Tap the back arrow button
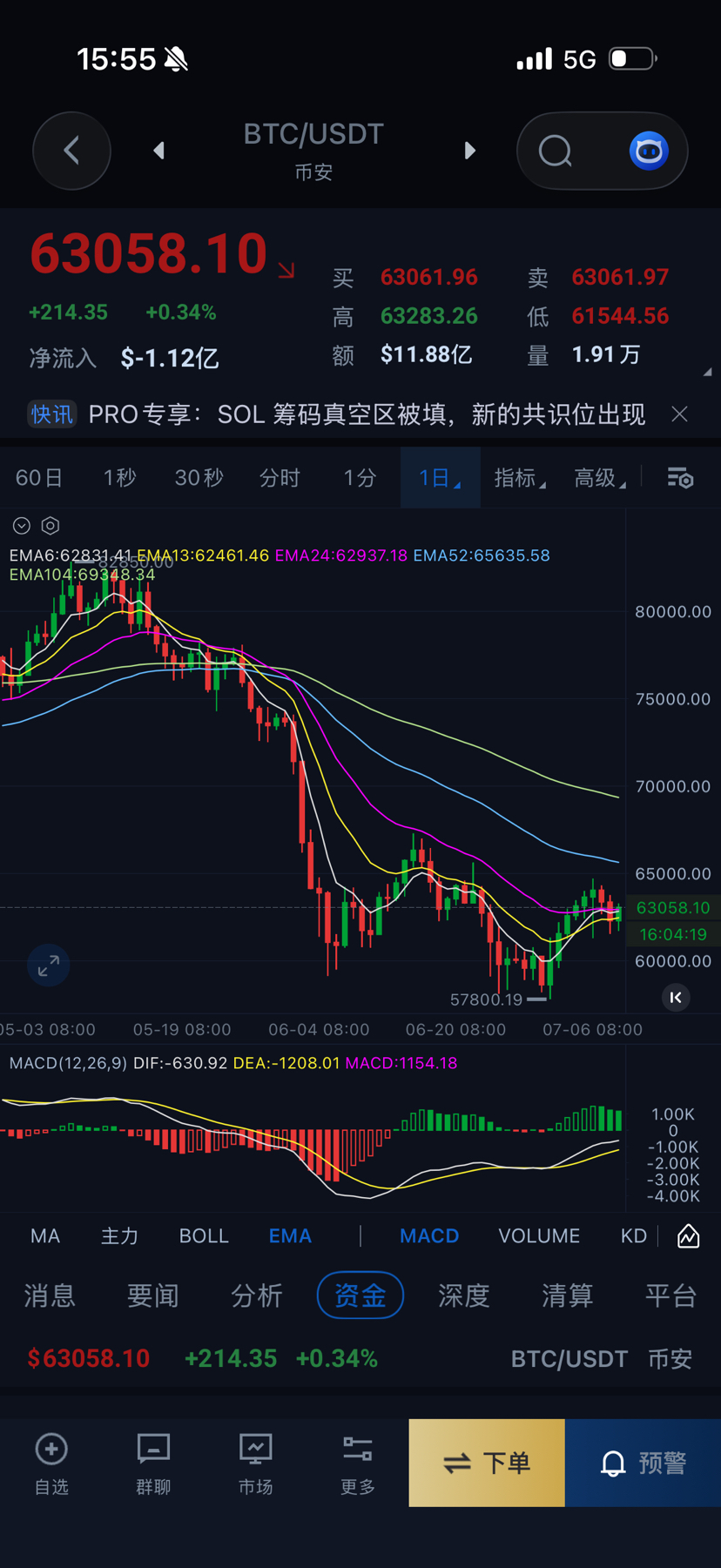 71,151
